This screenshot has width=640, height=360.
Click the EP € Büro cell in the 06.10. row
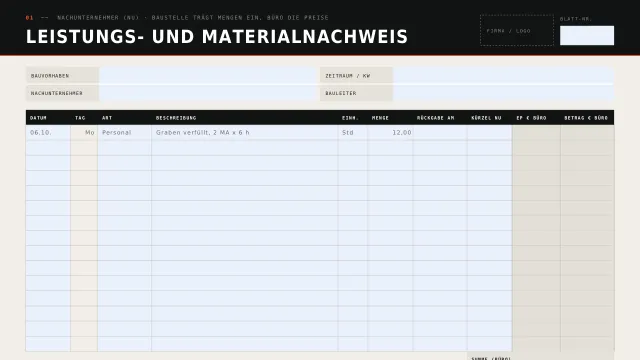pos(536,133)
